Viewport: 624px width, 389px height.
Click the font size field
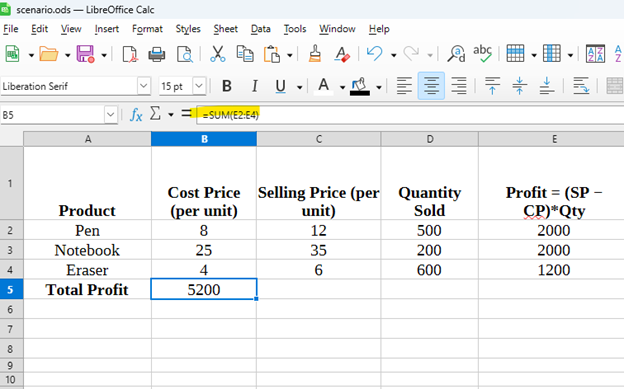pyautogui.click(x=176, y=86)
